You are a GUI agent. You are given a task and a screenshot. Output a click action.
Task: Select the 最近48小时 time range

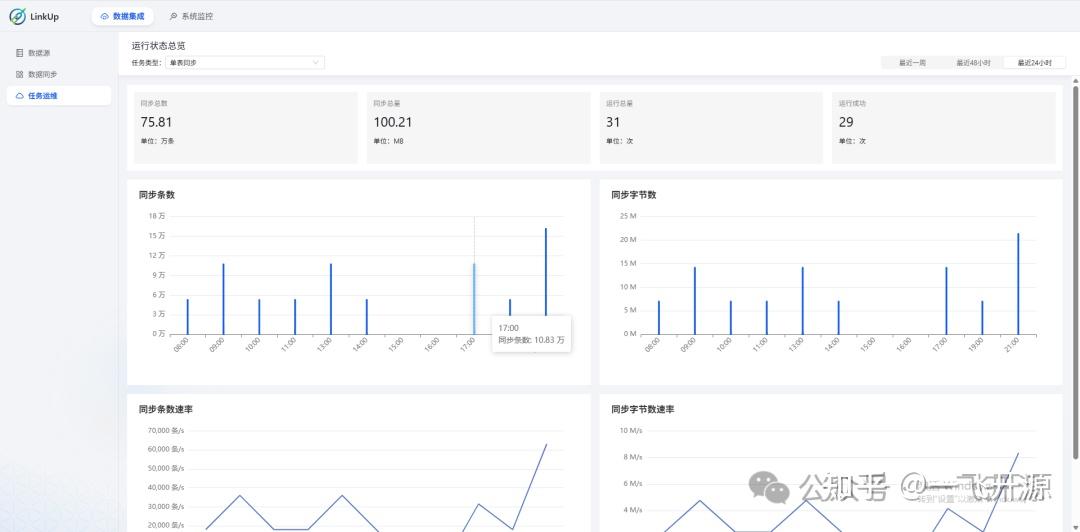(973, 63)
